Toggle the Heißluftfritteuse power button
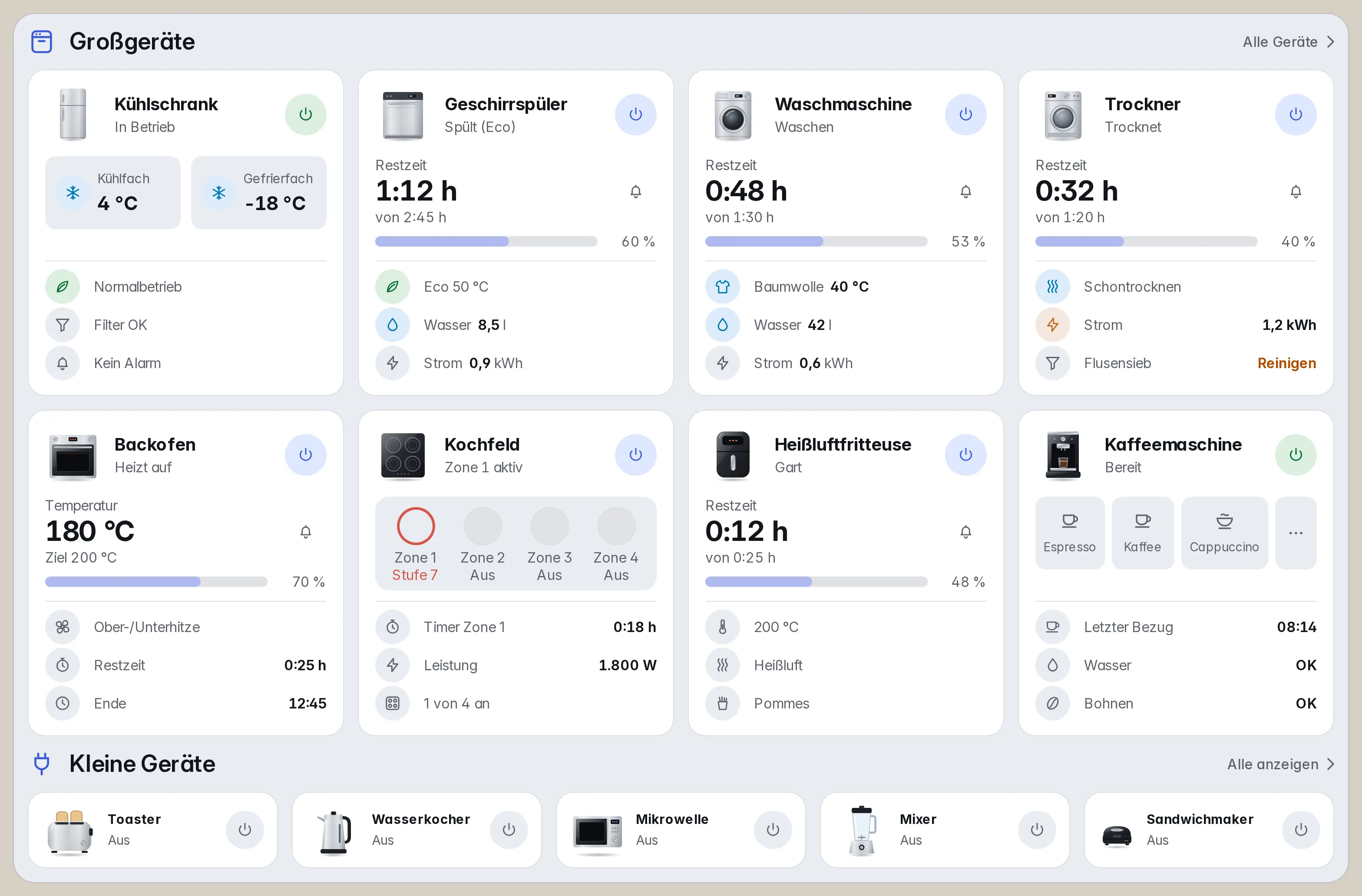Image resolution: width=1362 pixels, height=896 pixels. point(965,455)
